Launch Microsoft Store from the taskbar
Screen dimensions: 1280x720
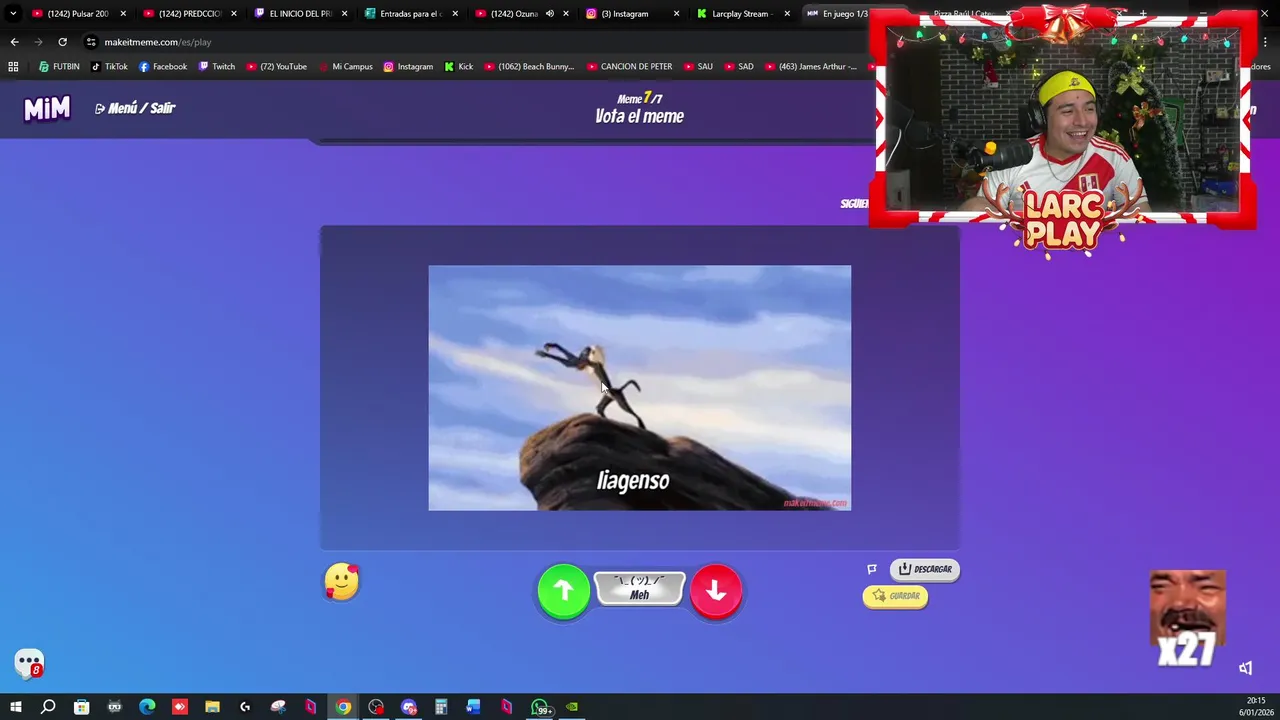click(81, 707)
